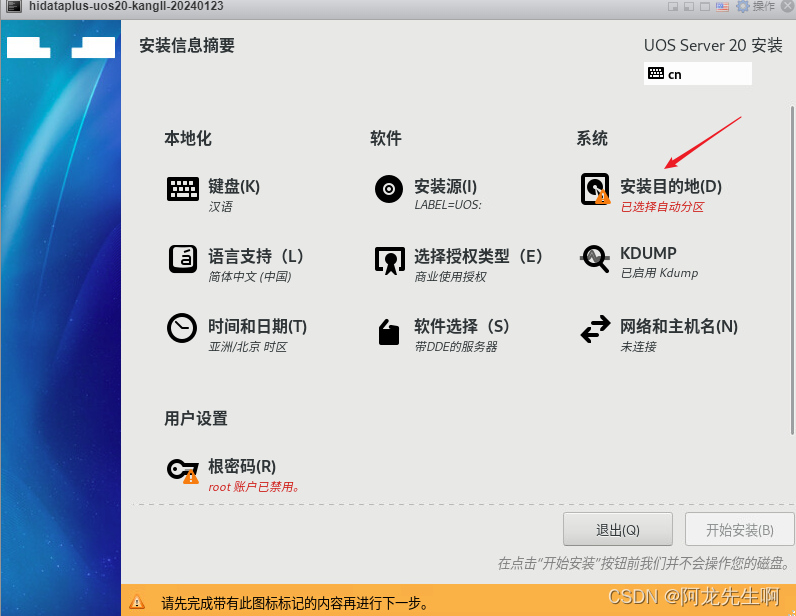Click the disc icon for 安装源

(389, 189)
